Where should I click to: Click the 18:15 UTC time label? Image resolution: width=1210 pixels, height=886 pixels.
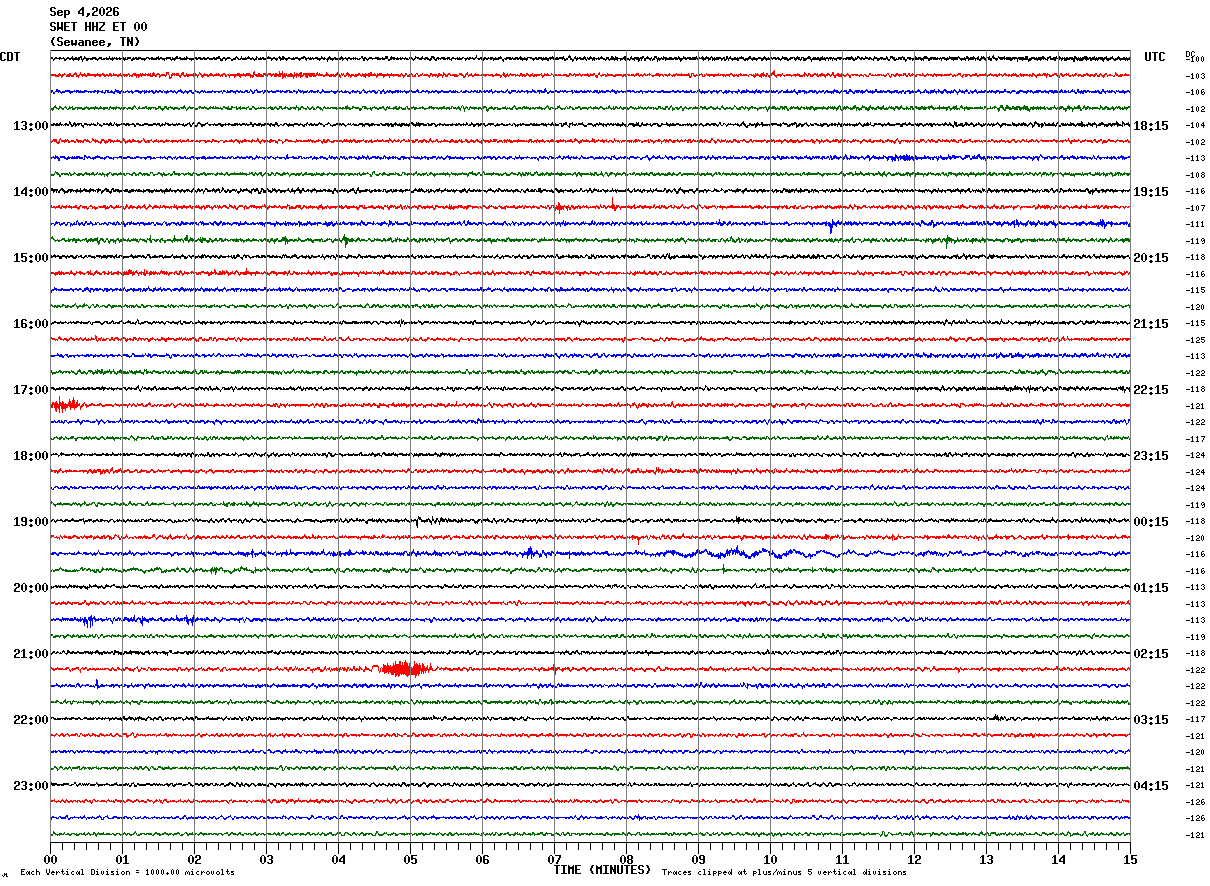pyautogui.click(x=1150, y=126)
